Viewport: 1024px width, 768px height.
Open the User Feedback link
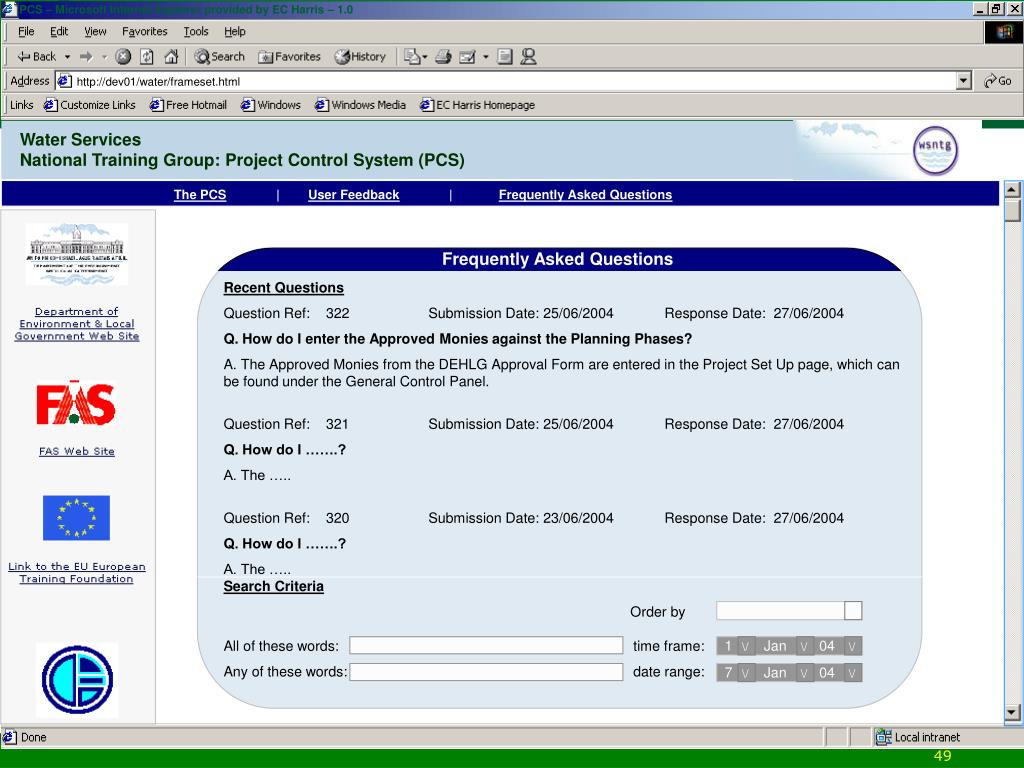point(353,195)
